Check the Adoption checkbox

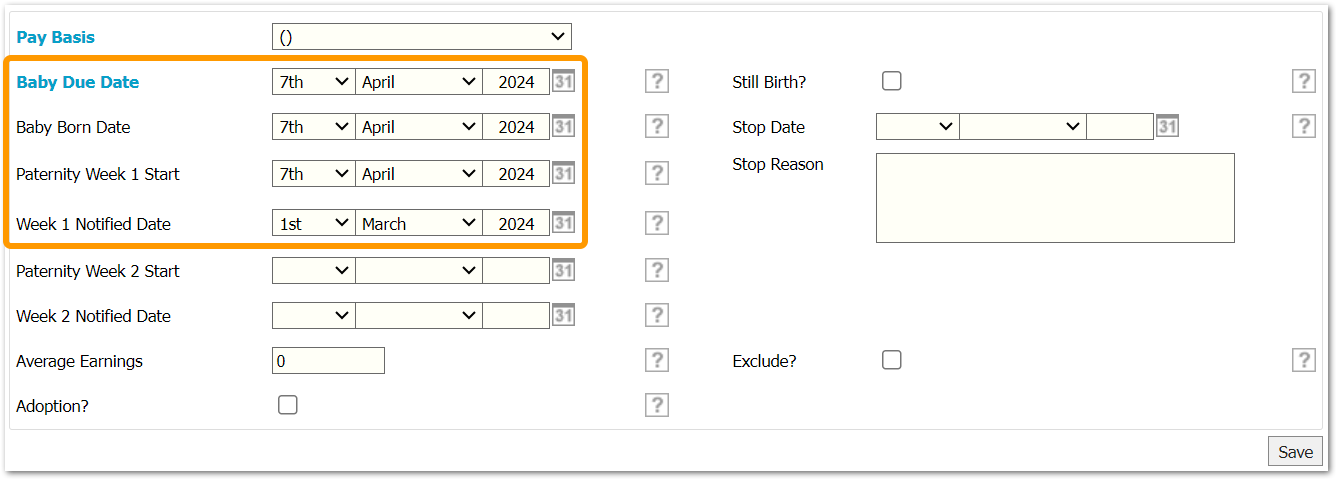click(x=288, y=405)
